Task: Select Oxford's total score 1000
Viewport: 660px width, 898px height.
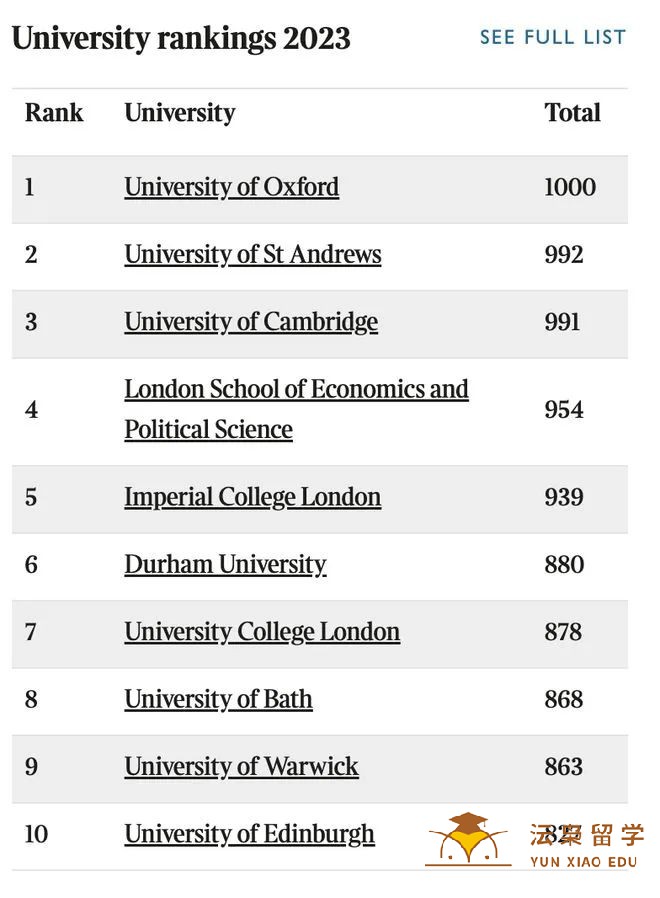Action: pos(570,187)
